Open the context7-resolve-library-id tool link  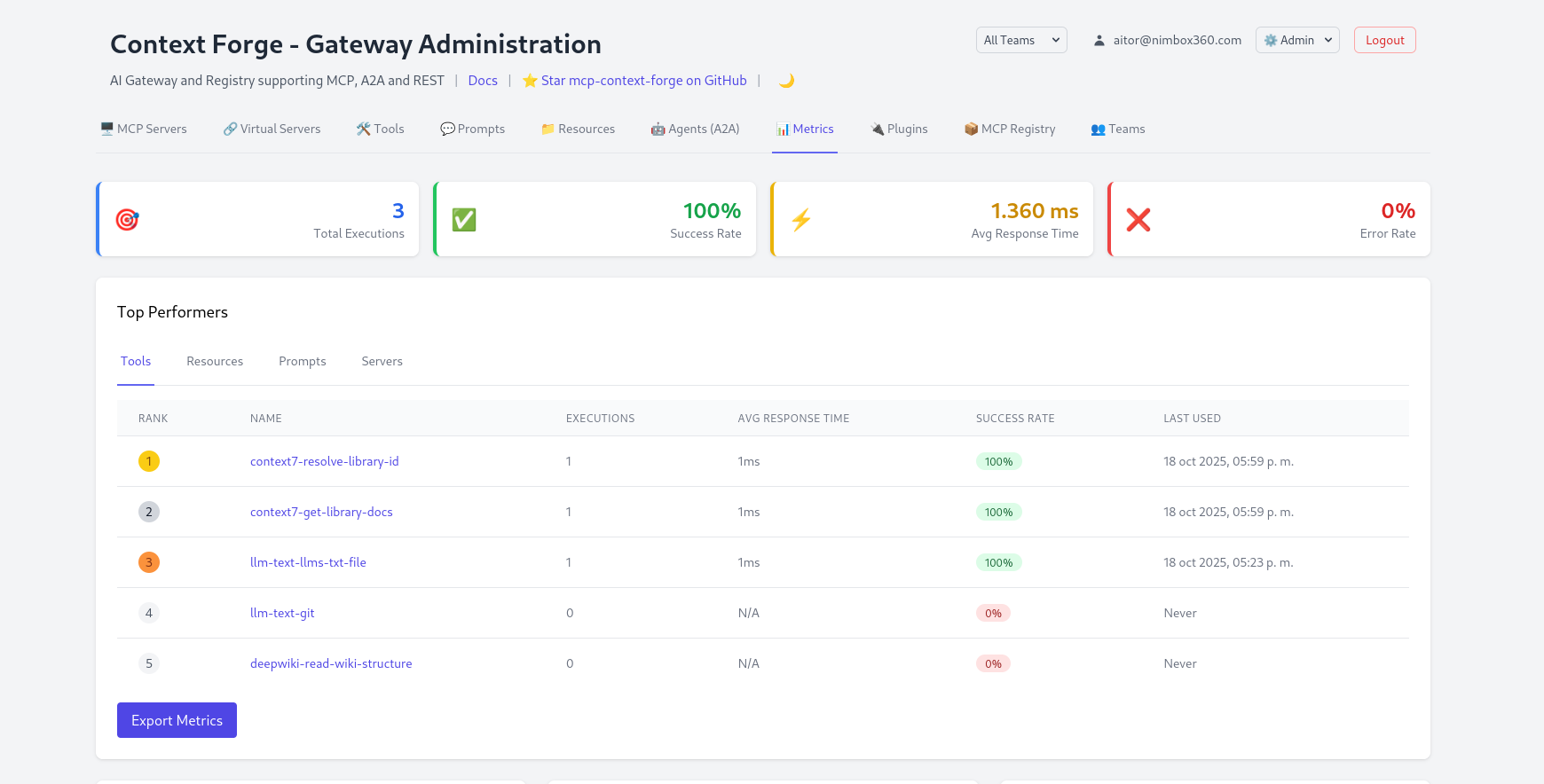coord(324,462)
